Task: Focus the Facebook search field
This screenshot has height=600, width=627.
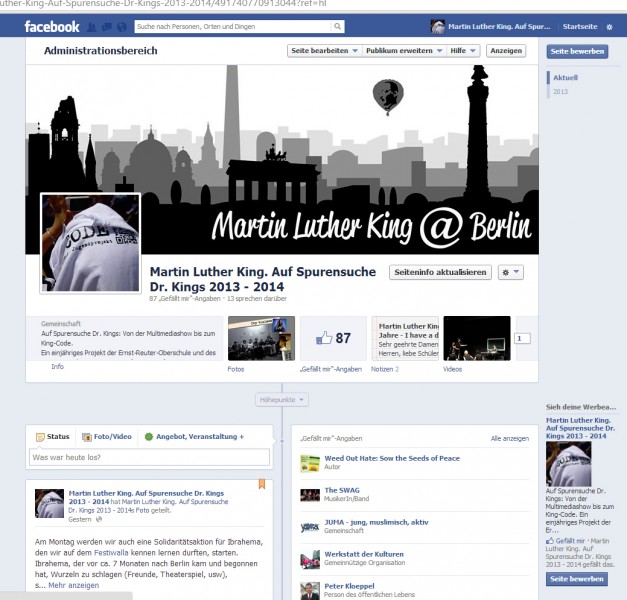Action: click(233, 26)
